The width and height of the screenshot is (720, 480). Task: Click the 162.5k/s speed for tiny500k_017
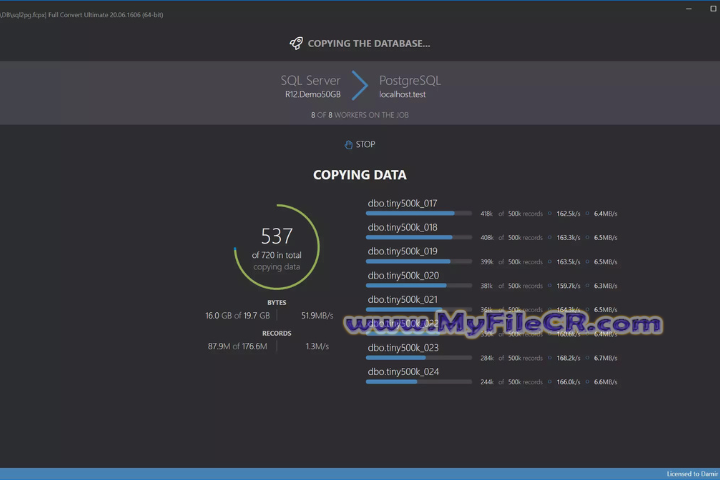click(568, 214)
